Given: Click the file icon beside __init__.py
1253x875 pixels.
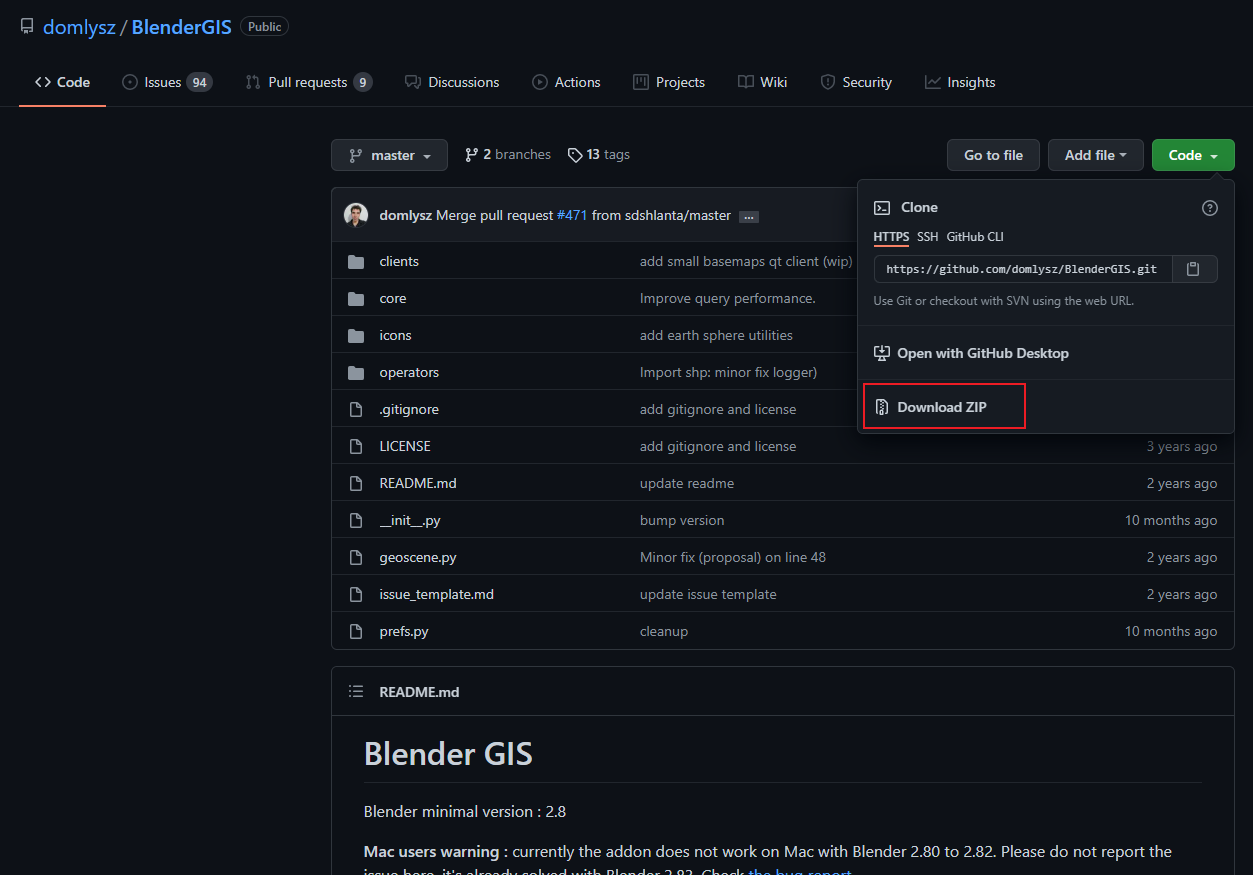Looking at the screenshot, I should pos(355,521).
